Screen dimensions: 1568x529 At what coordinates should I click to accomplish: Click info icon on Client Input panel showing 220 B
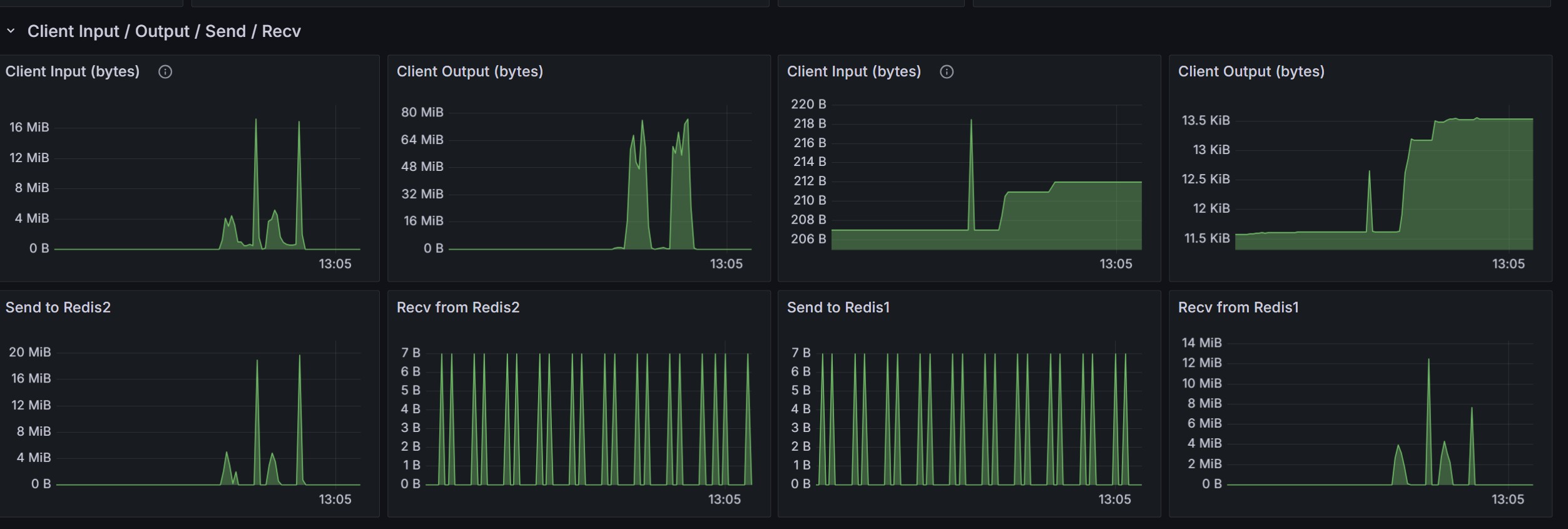click(947, 72)
